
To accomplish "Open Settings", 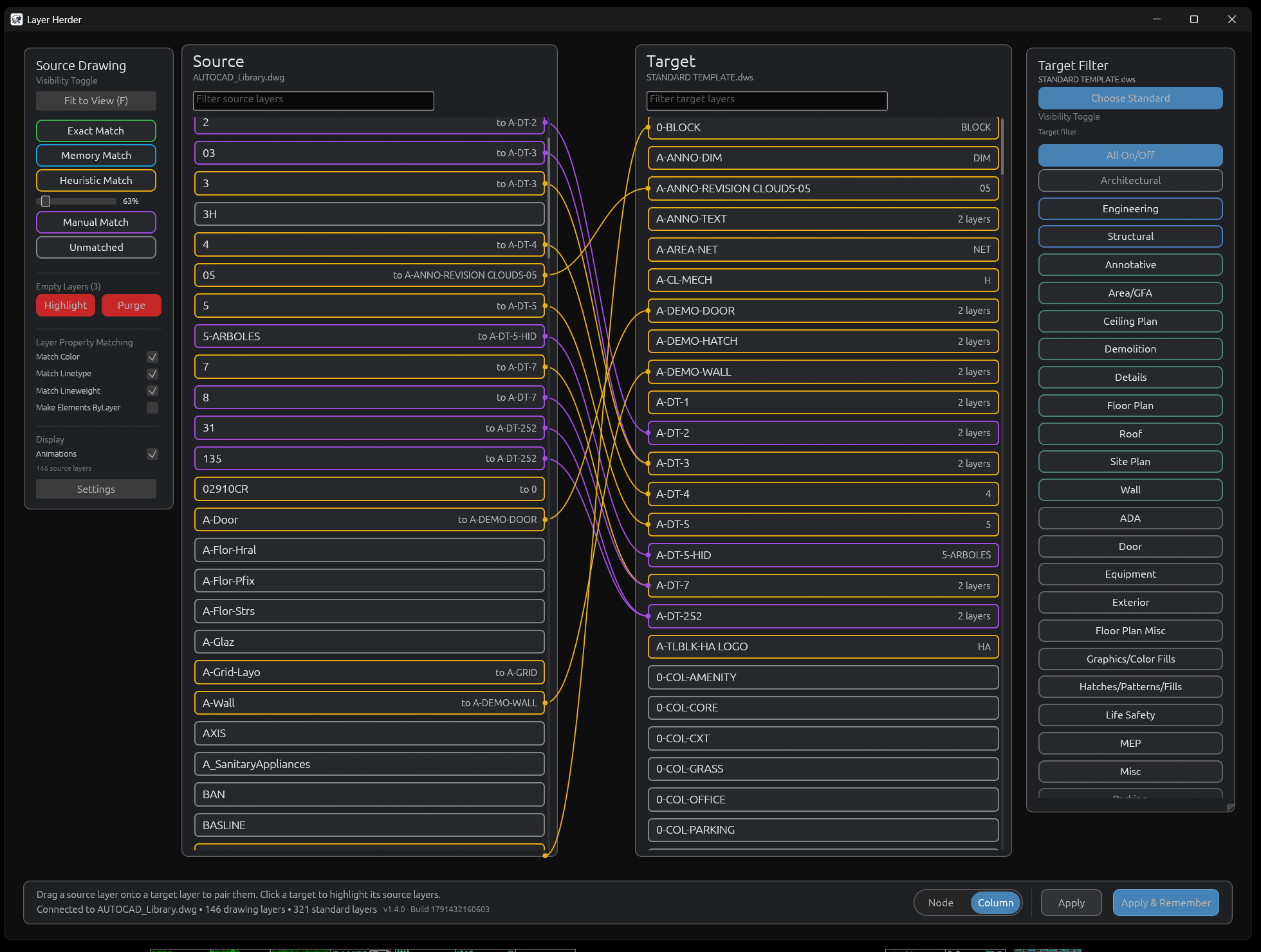I will coord(96,489).
